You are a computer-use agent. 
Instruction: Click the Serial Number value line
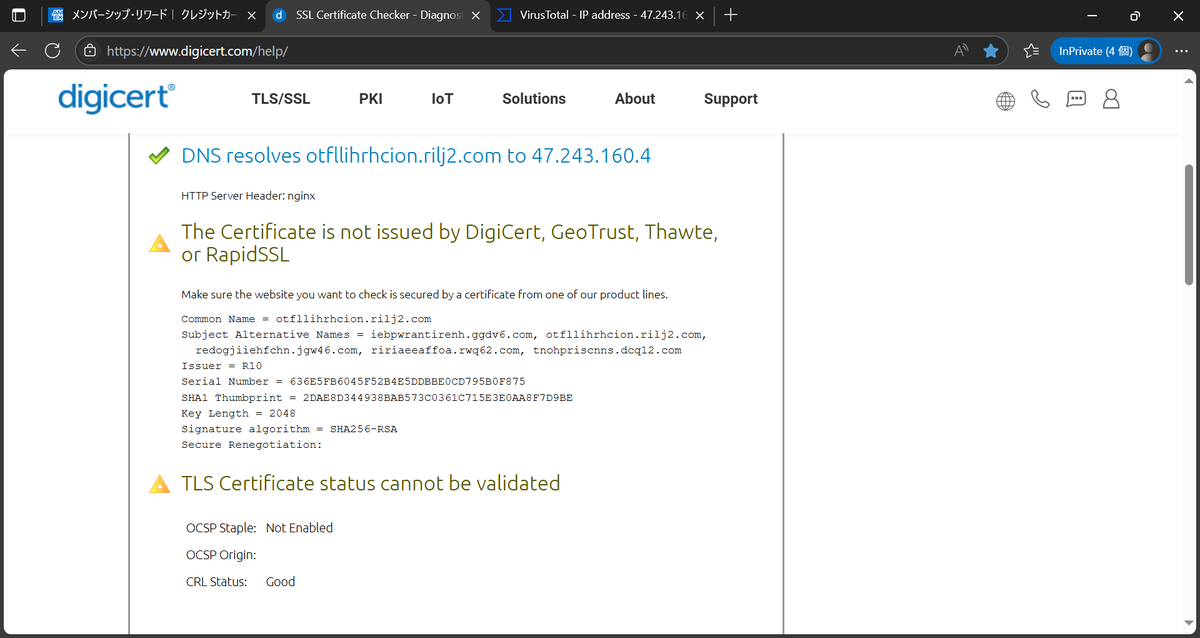(x=353, y=382)
